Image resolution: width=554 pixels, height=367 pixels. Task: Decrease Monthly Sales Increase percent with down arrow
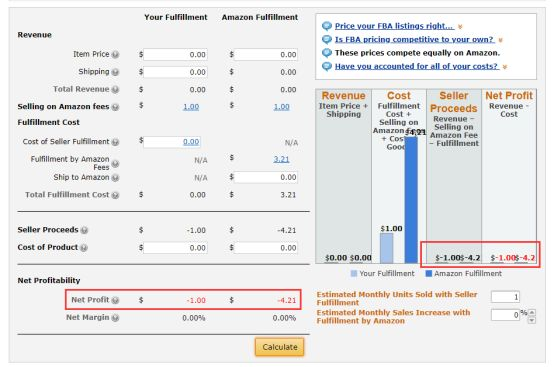click(532, 320)
